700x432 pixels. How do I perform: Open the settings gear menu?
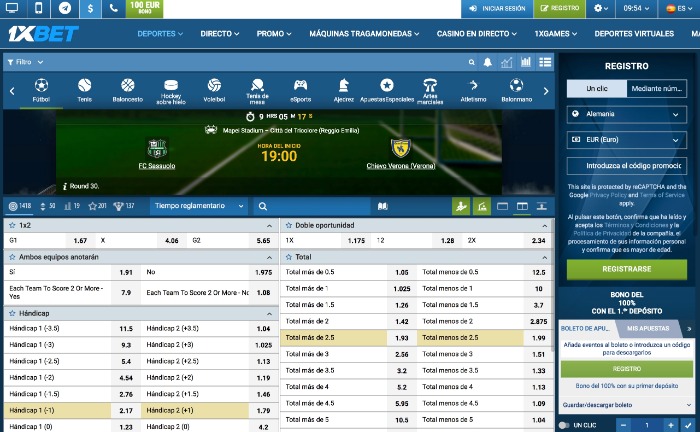(x=600, y=8)
